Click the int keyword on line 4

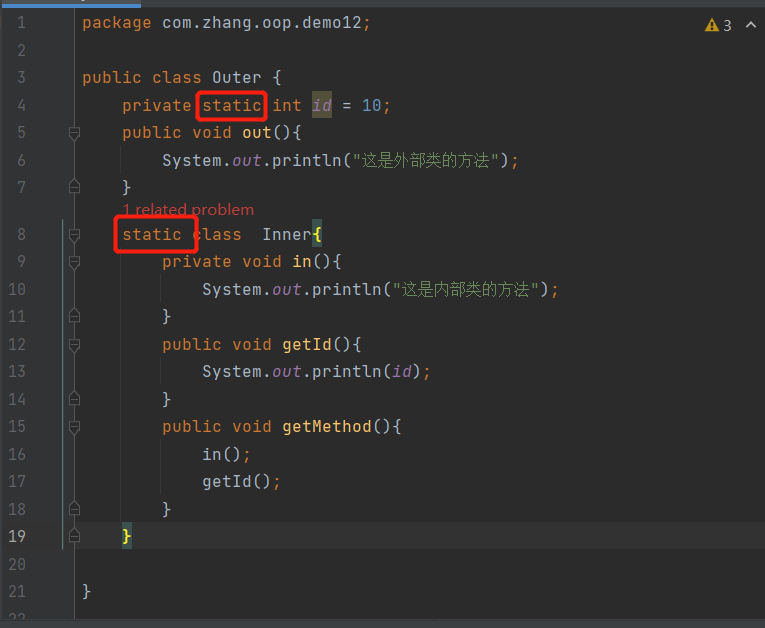click(x=286, y=105)
